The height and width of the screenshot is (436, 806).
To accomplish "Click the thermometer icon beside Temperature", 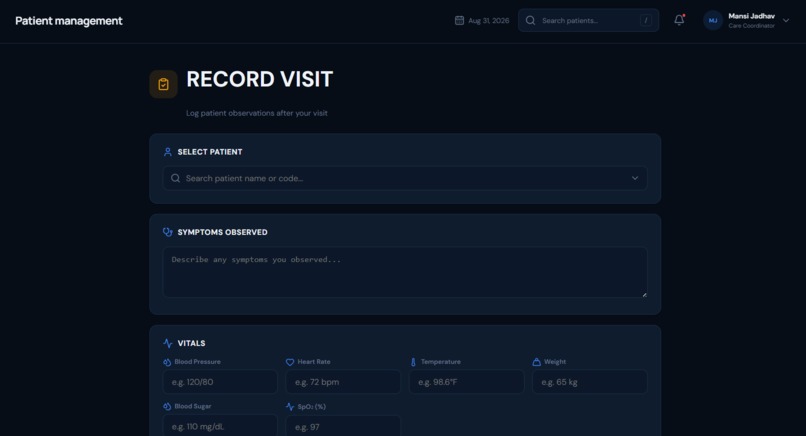I will pos(413,362).
